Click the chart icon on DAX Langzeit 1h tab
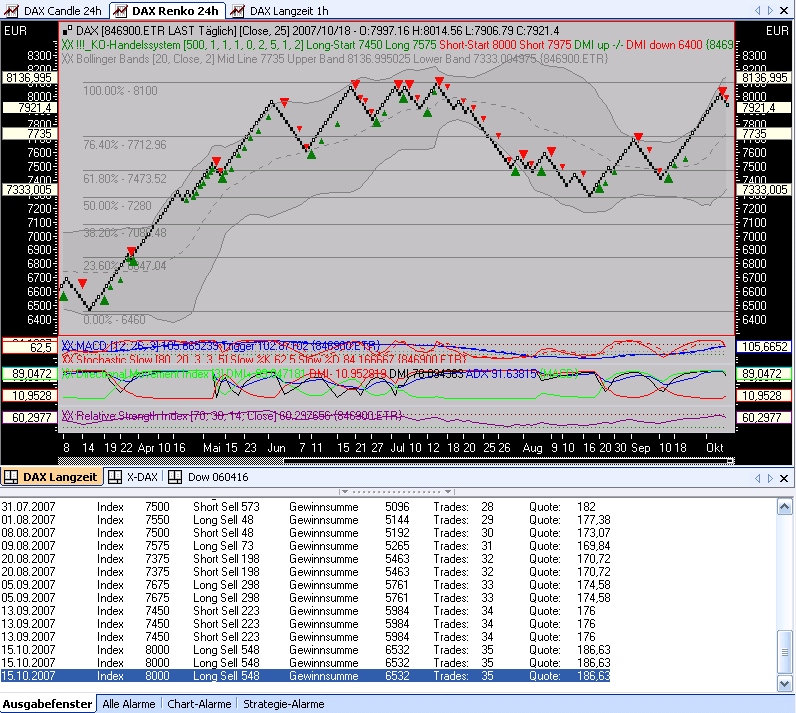Screen dimensions: 796x713 point(237,11)
